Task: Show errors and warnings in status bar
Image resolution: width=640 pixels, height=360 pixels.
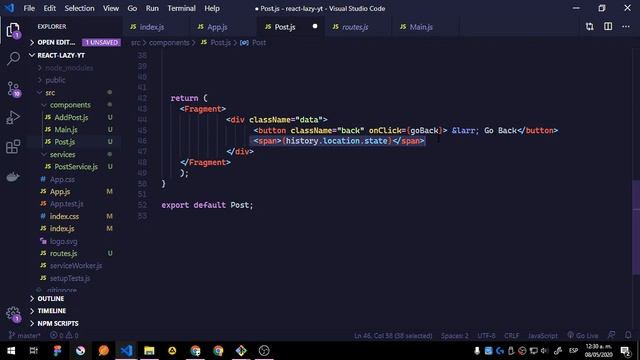Action: [x=64, y=336]
